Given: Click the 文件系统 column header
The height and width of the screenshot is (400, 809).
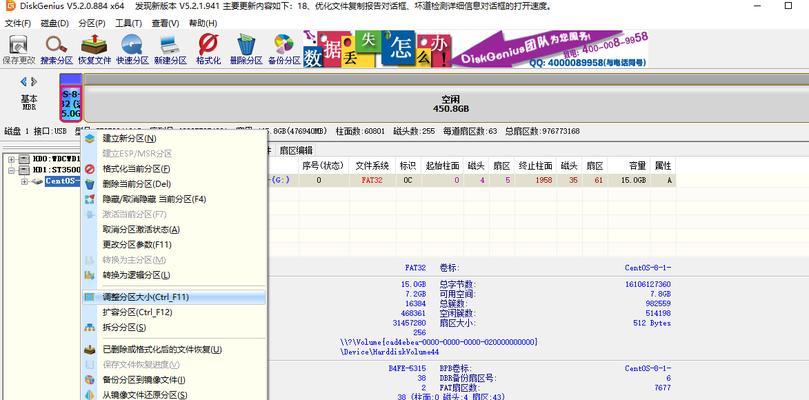Looking at the screenshot, I should (372, 166).
